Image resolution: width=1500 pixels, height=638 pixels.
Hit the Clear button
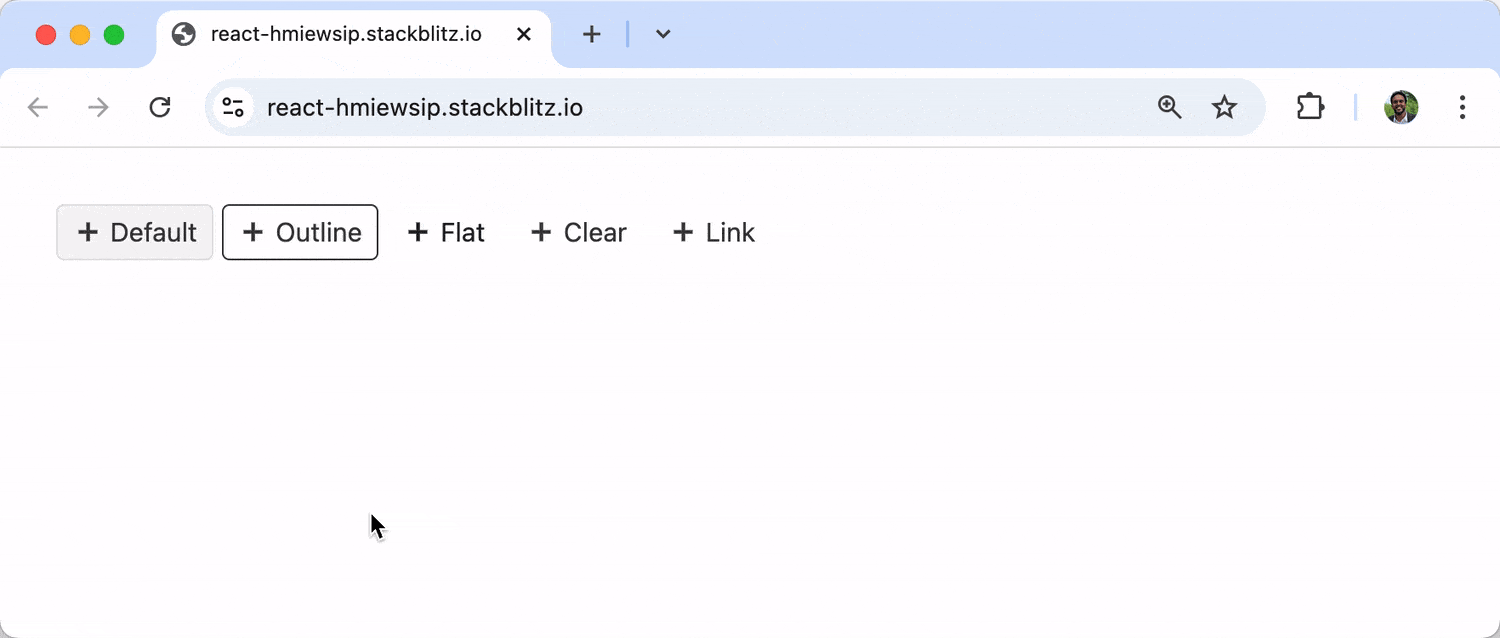click(578, 232)
